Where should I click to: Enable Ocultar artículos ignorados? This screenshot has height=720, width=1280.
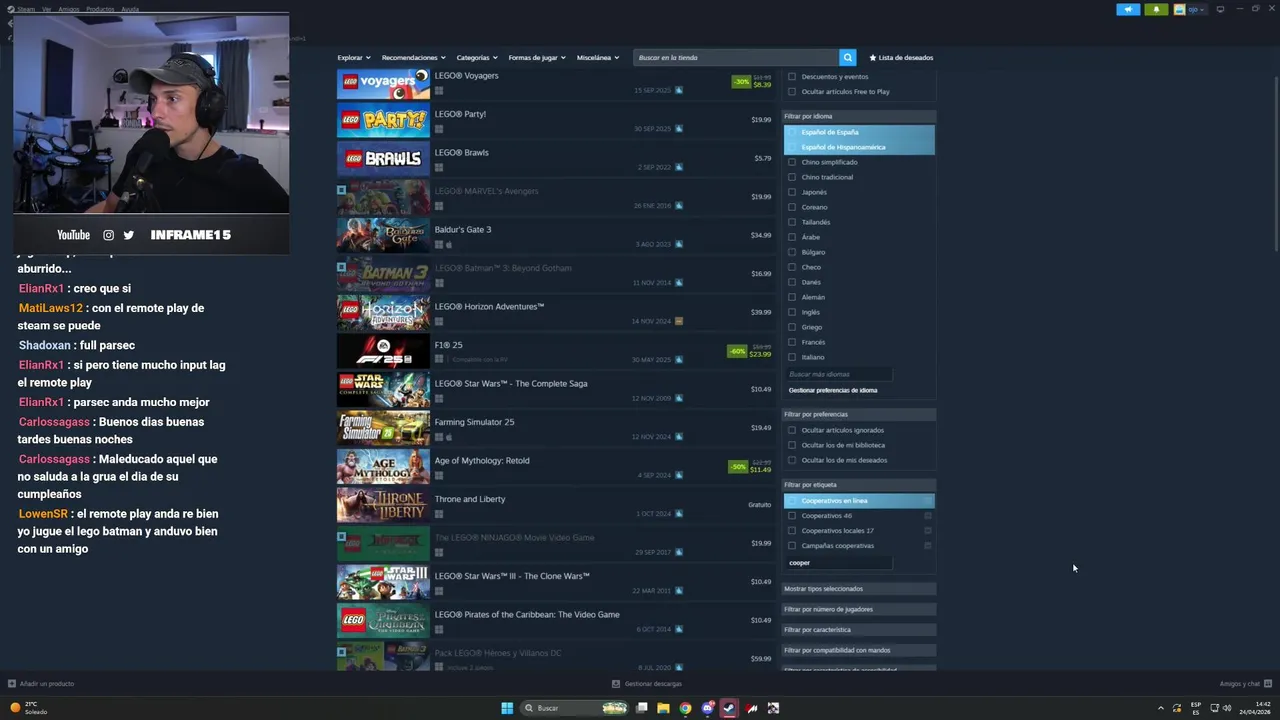pos(792,430)
